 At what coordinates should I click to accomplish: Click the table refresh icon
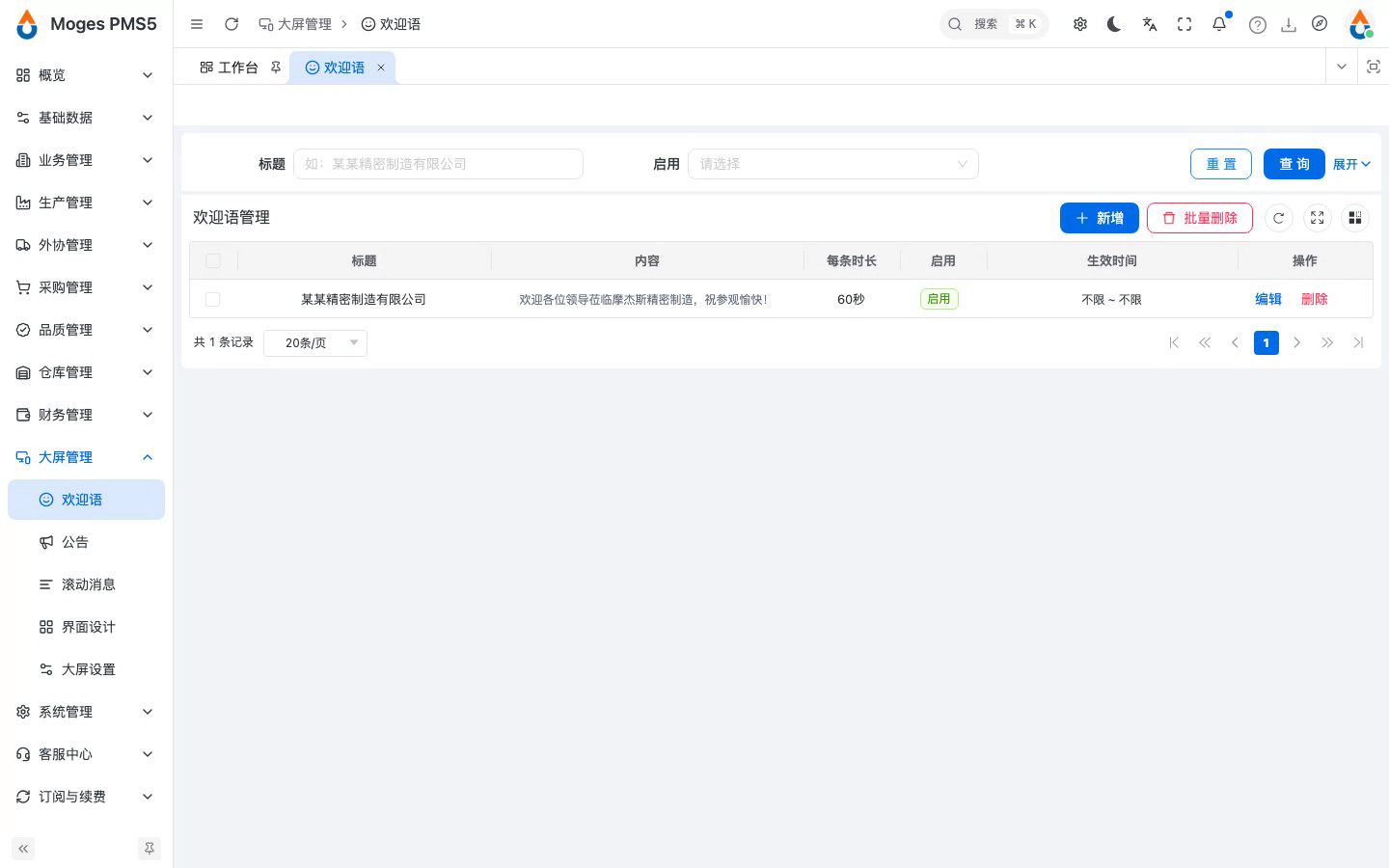tap(1278, 218)
